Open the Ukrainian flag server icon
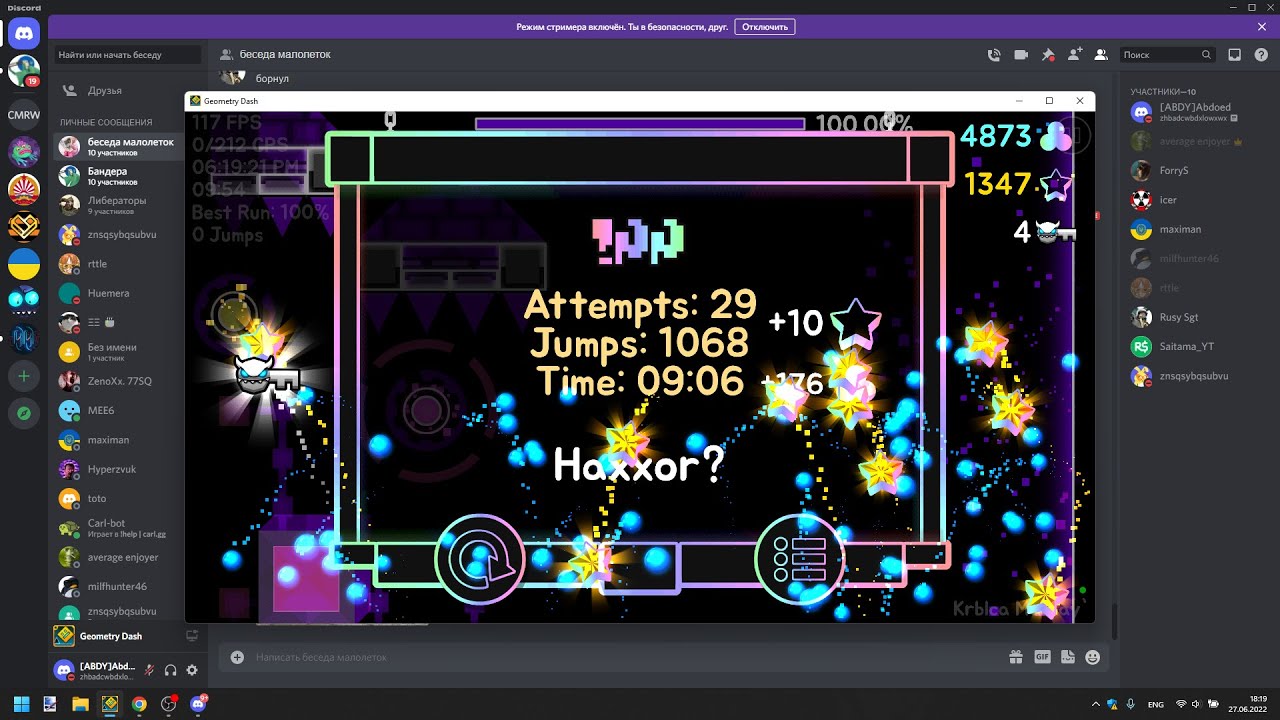1280x720 pixels. [x=24, y=264]
